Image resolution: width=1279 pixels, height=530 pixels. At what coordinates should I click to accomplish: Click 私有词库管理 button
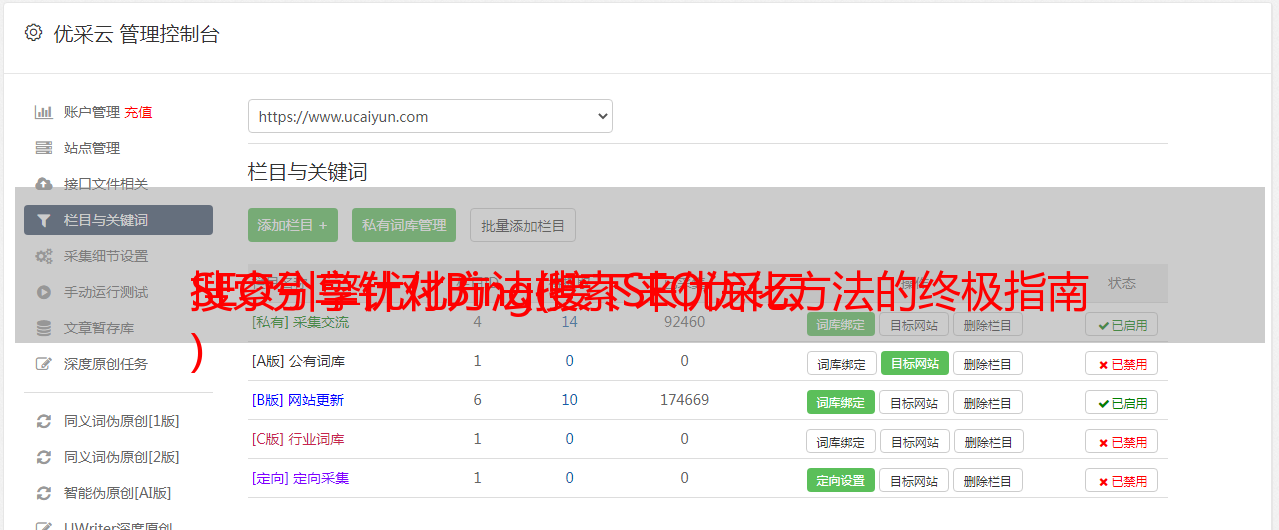tap(404, 225)
